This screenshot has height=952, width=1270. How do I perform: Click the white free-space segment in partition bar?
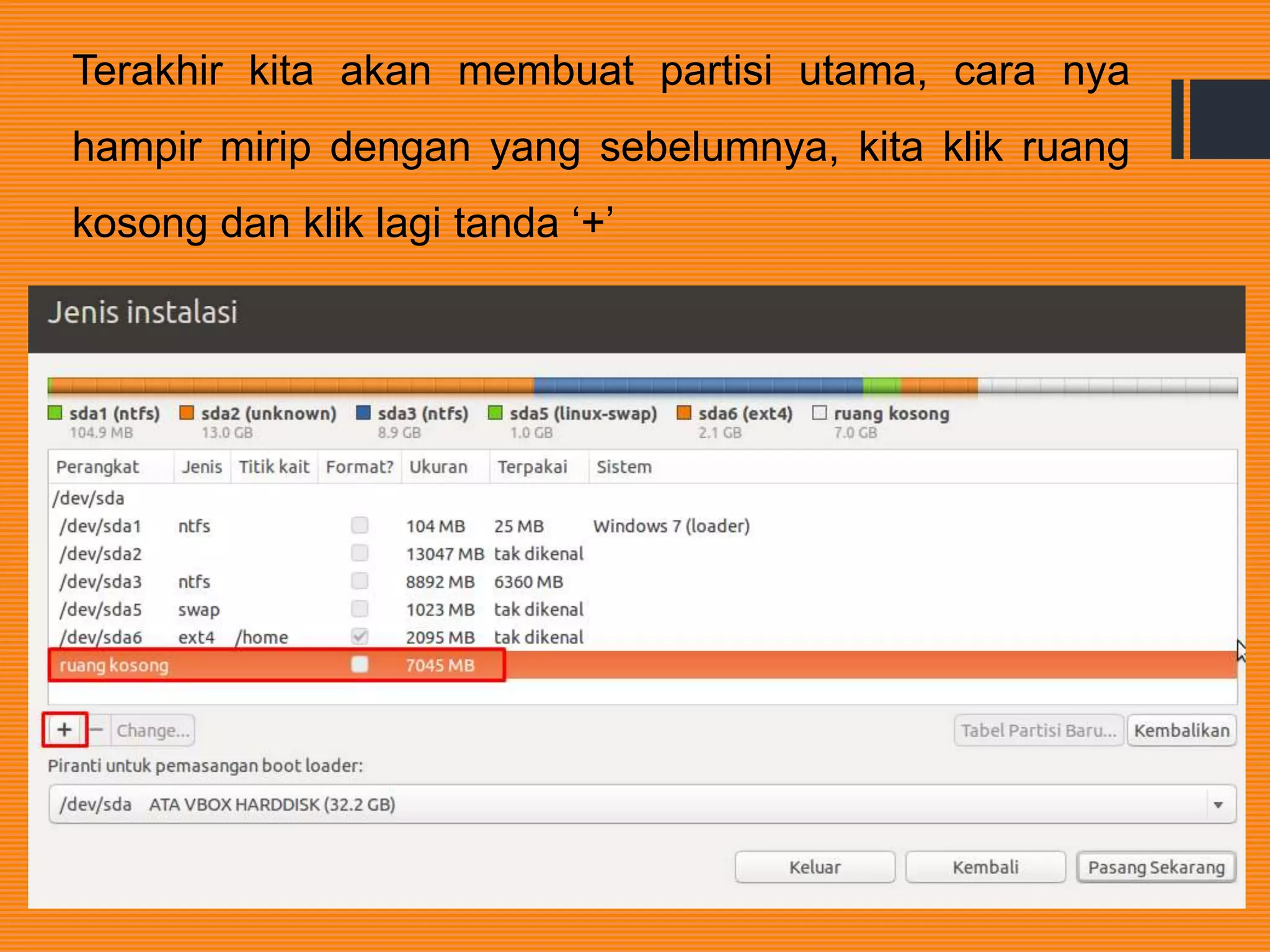1108,386
